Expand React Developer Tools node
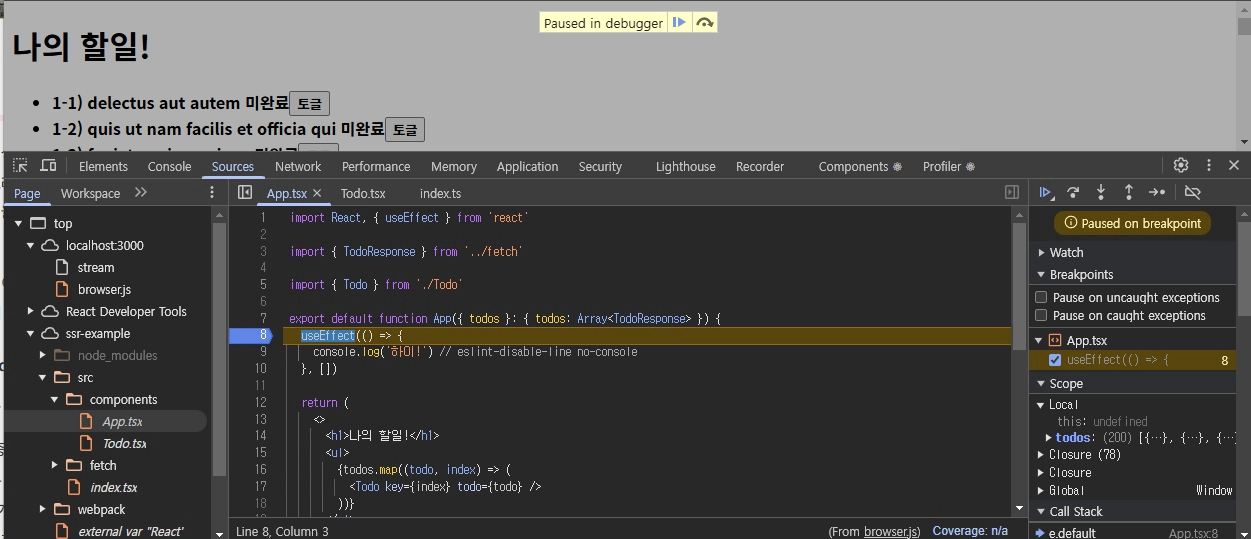 (x=31, y=311)
